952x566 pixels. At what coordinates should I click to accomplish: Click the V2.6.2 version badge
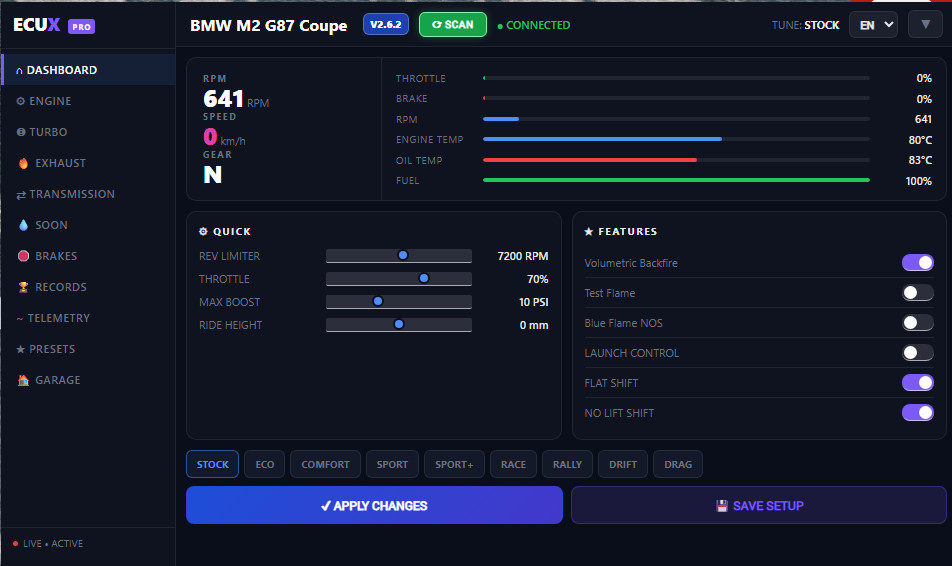pyautogui.click(x=386, y=24)
